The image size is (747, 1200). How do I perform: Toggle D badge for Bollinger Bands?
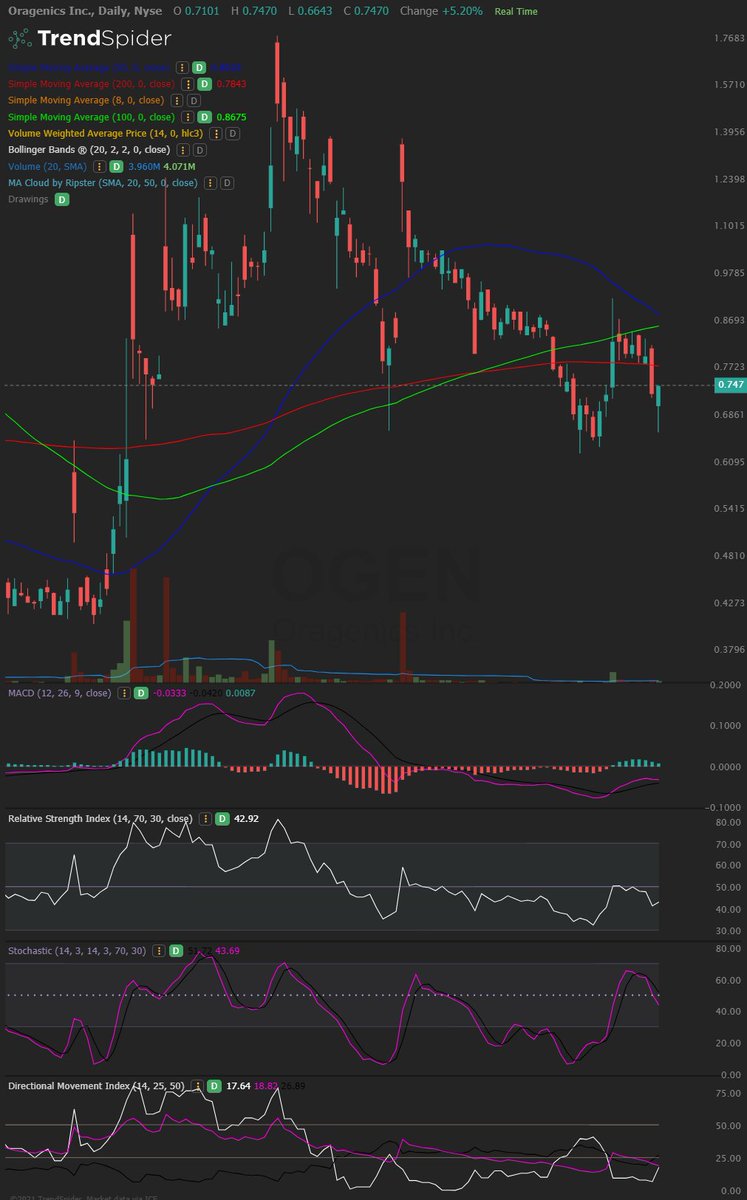tap(199, 150)
